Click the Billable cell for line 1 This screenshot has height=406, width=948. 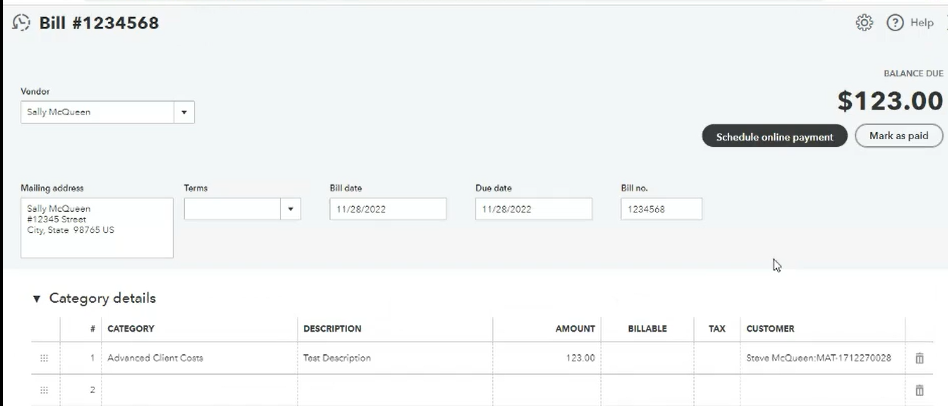tap(647, 358)
